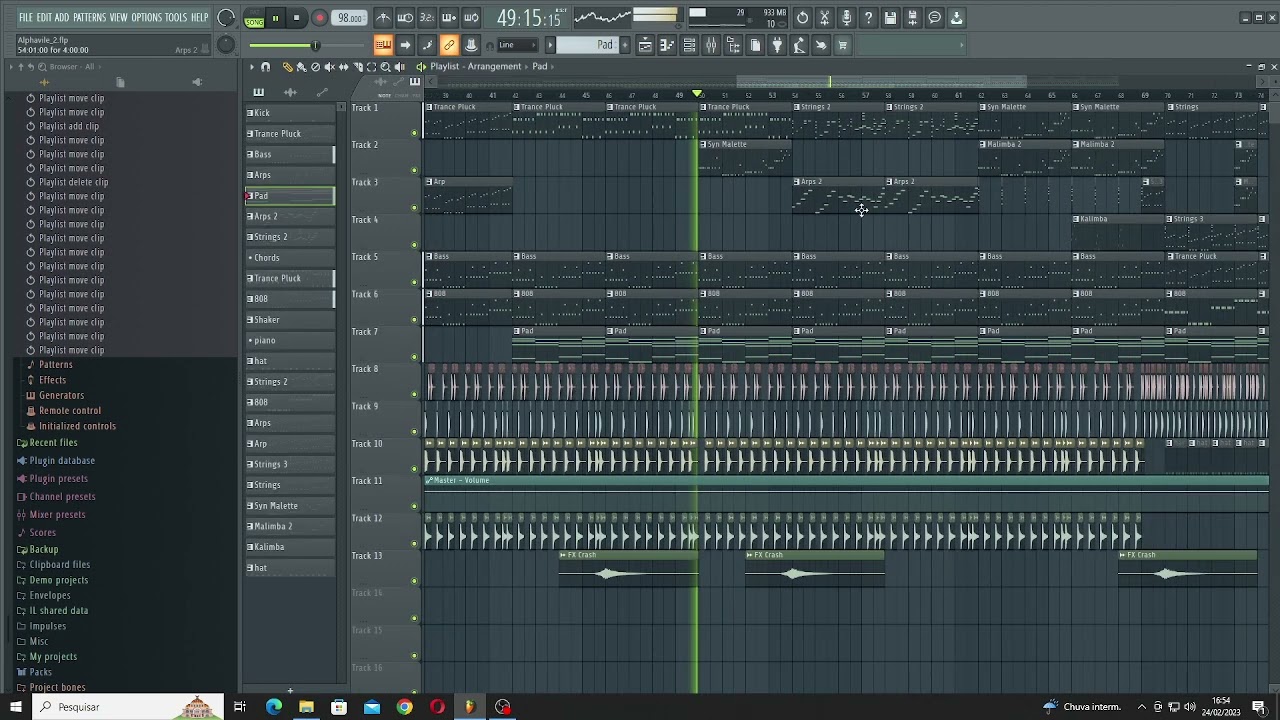Toggle loop recording

pyautogui.click(x=471, y=18)
